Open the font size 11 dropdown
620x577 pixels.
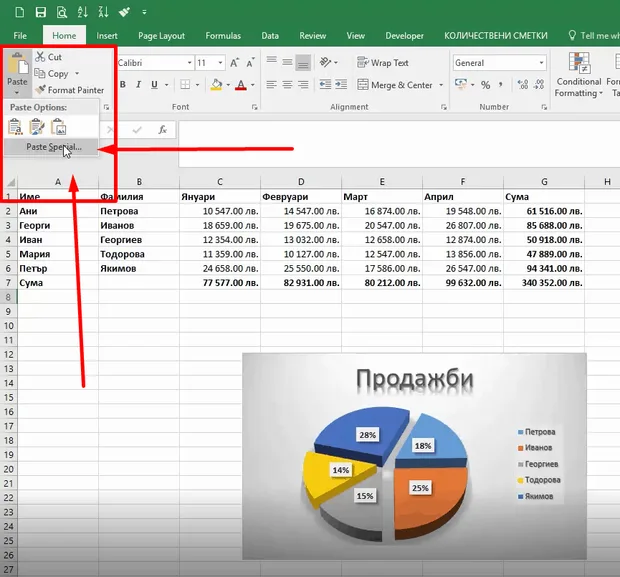pos(220,63)
